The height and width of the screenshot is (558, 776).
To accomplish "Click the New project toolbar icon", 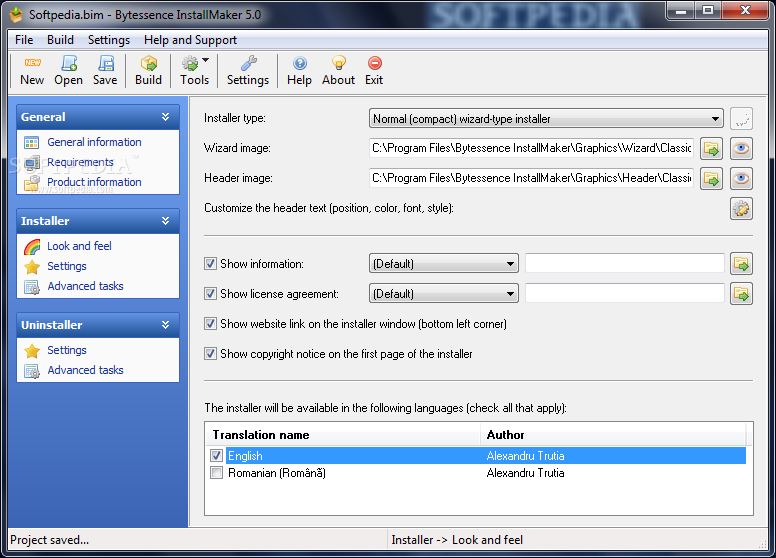I will click(32, 63).
